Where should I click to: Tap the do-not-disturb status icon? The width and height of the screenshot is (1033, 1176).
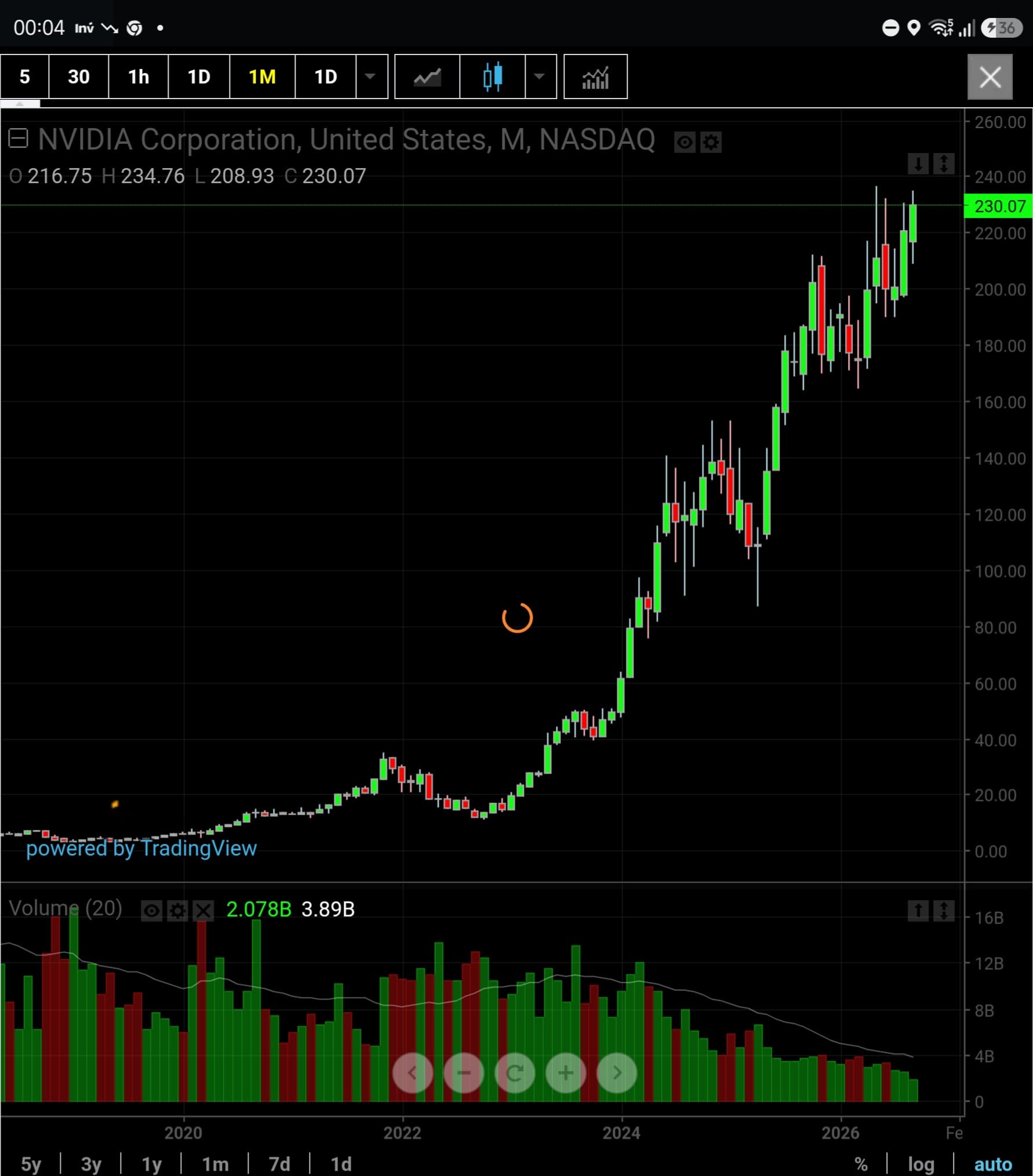(x=890, y=28)
